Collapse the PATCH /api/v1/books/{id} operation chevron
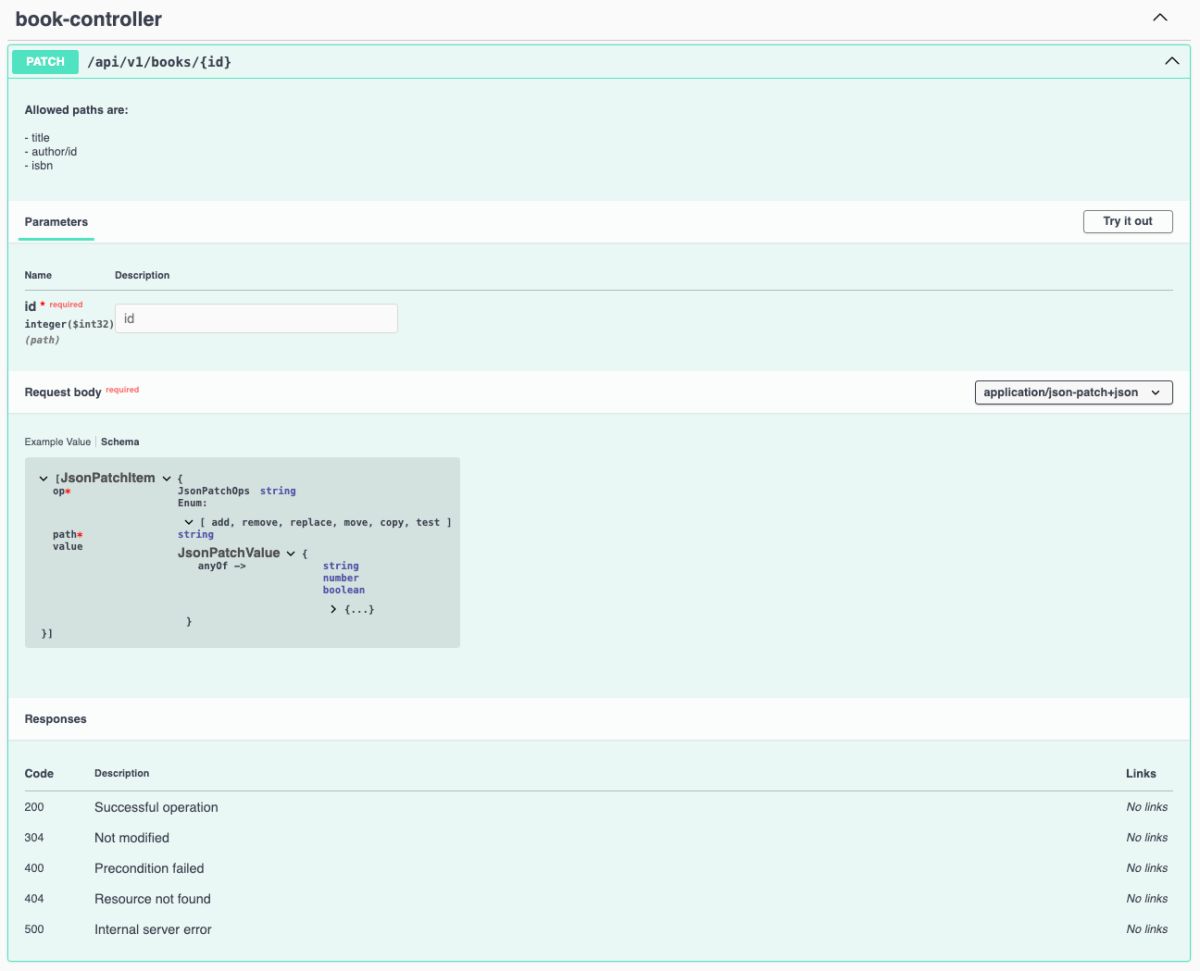The image size is (1200, 971). point(1172,62)
